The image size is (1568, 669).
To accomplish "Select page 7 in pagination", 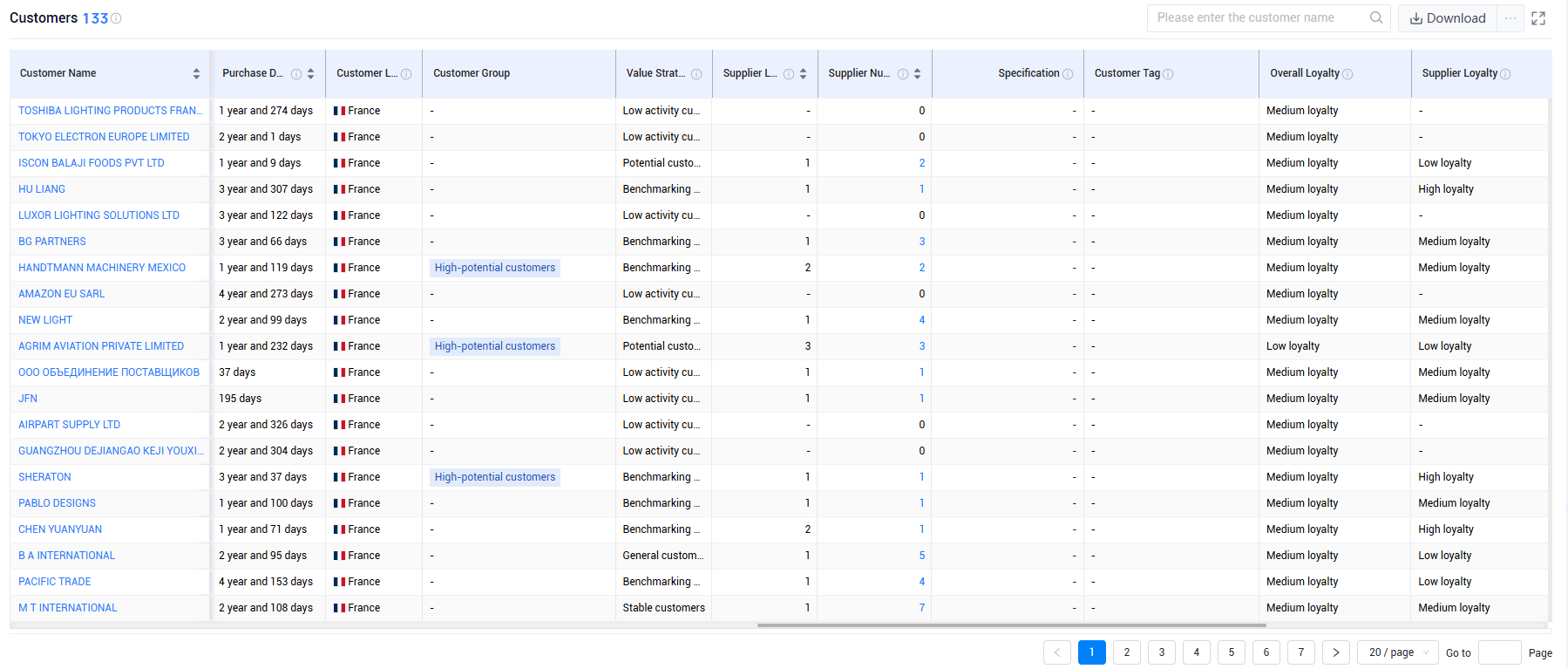I will click(1301, 652).
